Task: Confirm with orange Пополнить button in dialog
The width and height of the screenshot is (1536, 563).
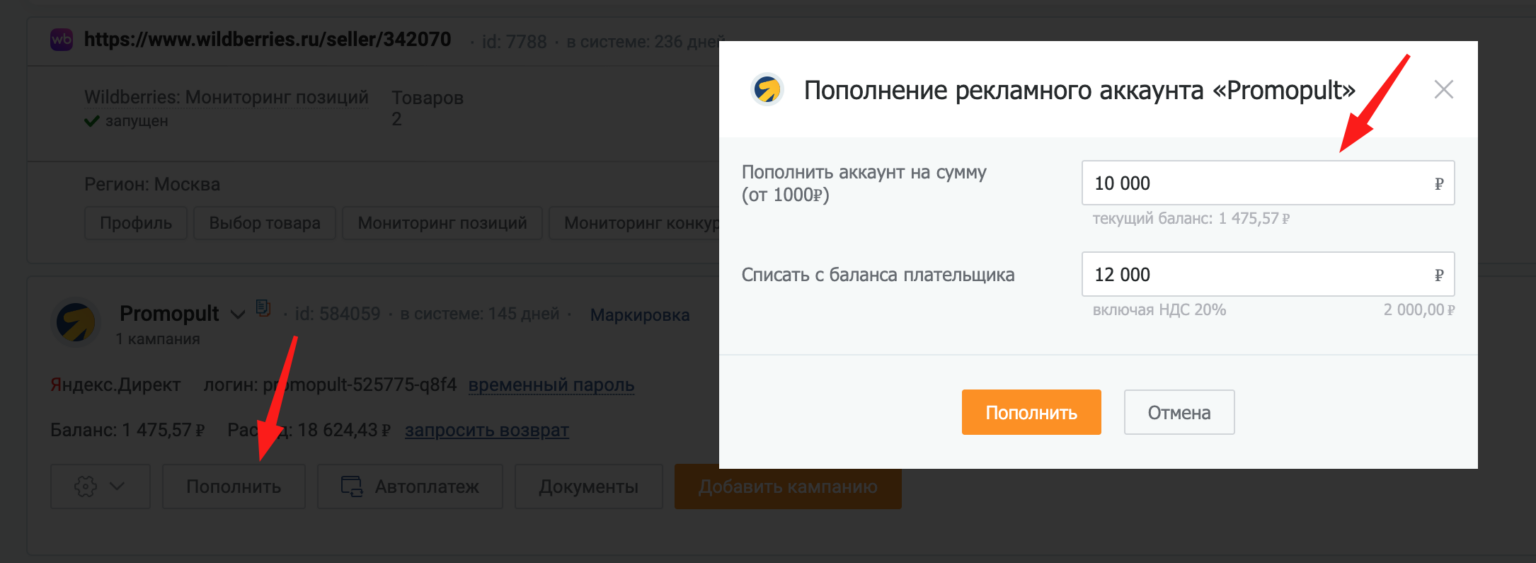Action: point(1031,412)
